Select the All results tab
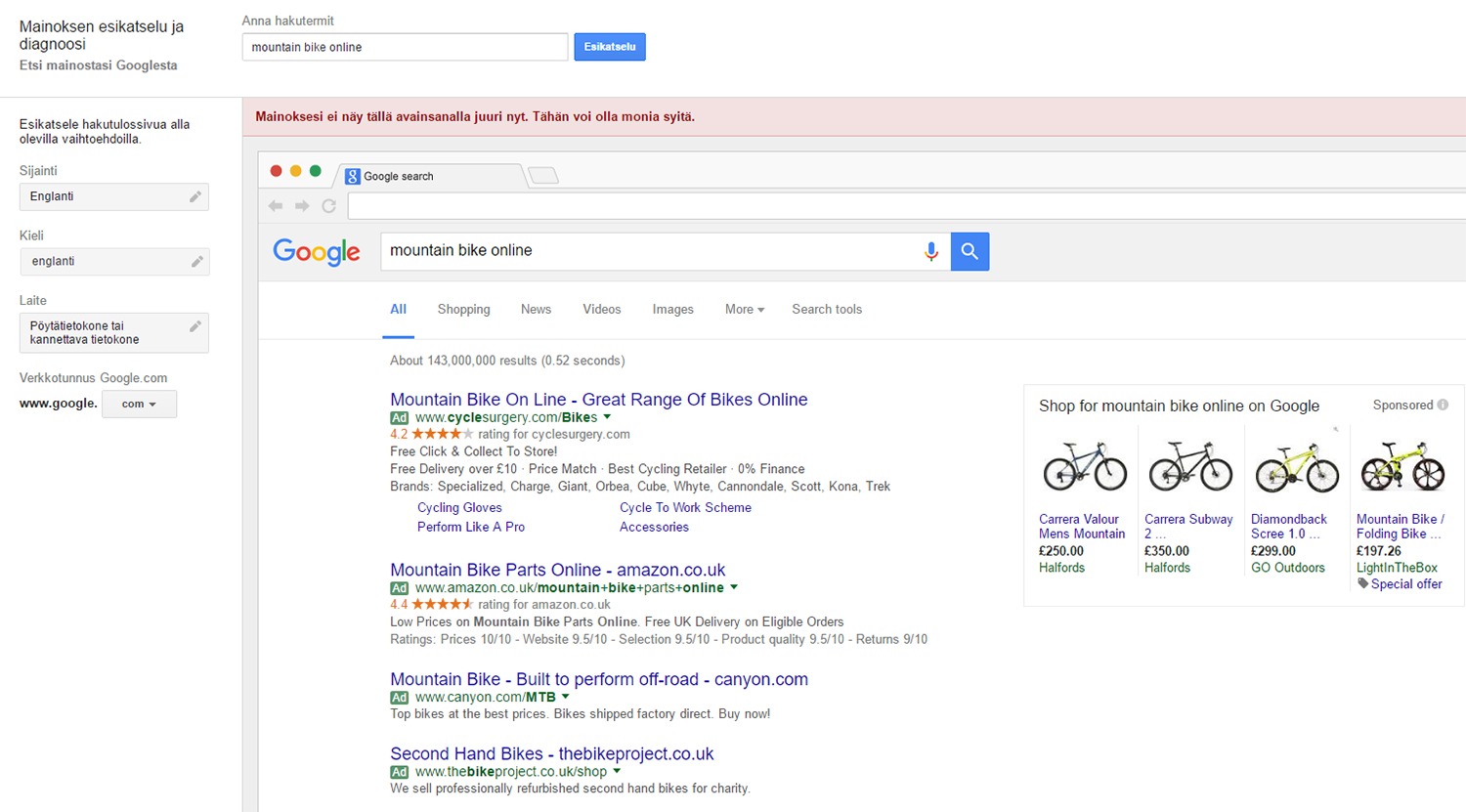Viewport: 1466px width, 812px height. click(399, 309)
